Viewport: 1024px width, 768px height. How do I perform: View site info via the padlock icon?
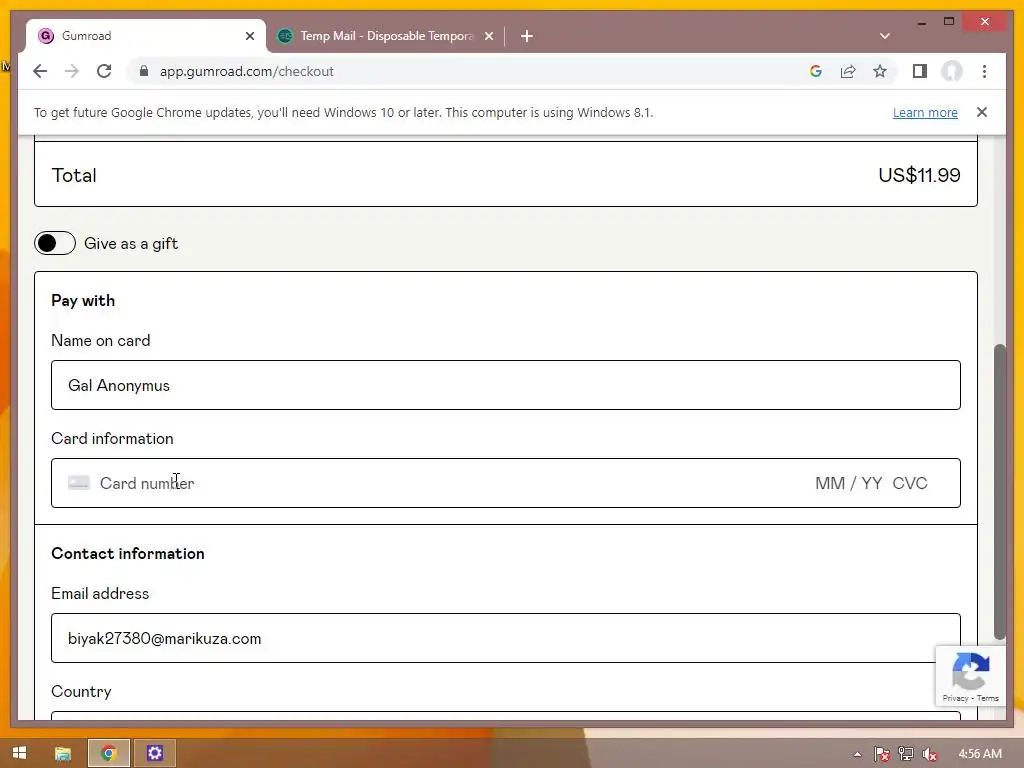(144, 71)
